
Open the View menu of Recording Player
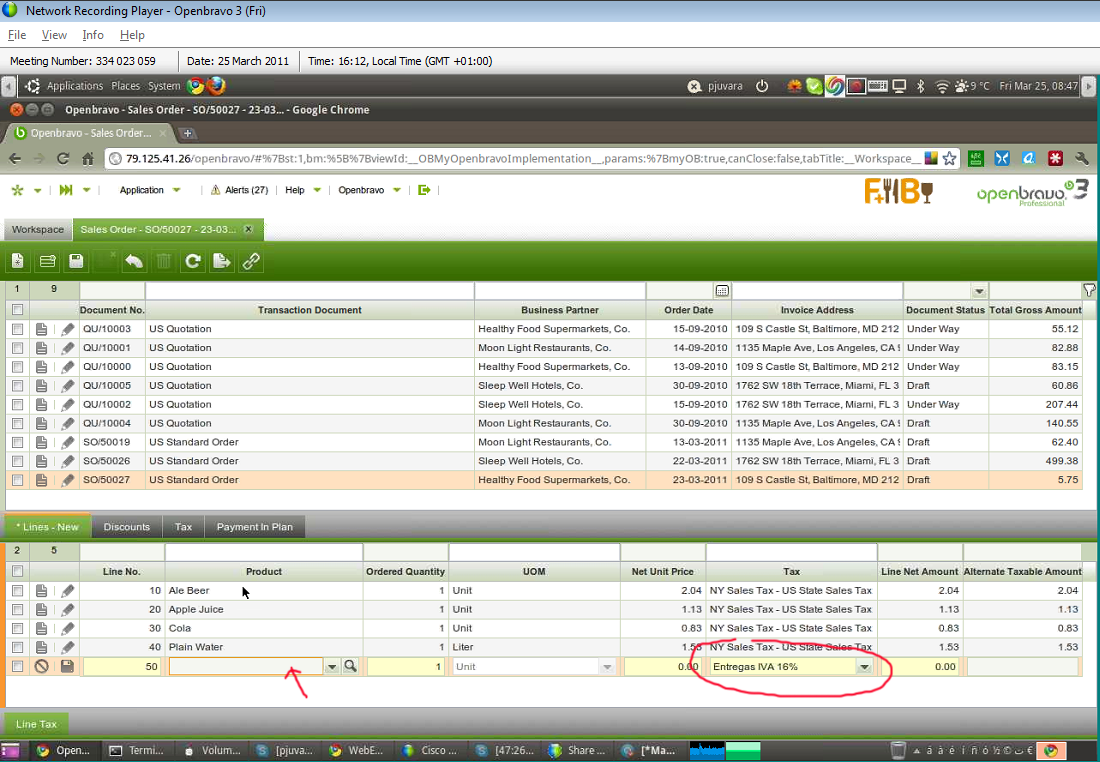tap(54, 35)
